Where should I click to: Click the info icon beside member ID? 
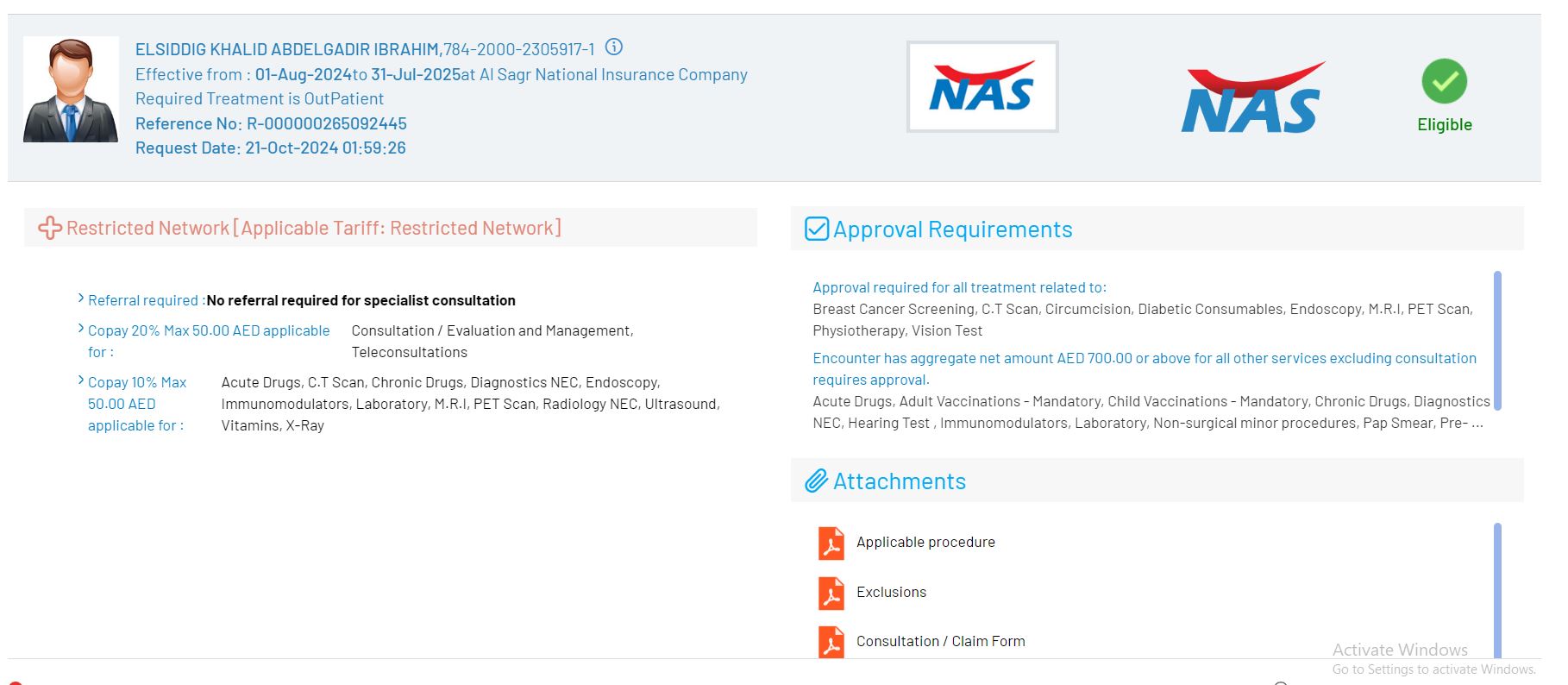pos(614,47)
